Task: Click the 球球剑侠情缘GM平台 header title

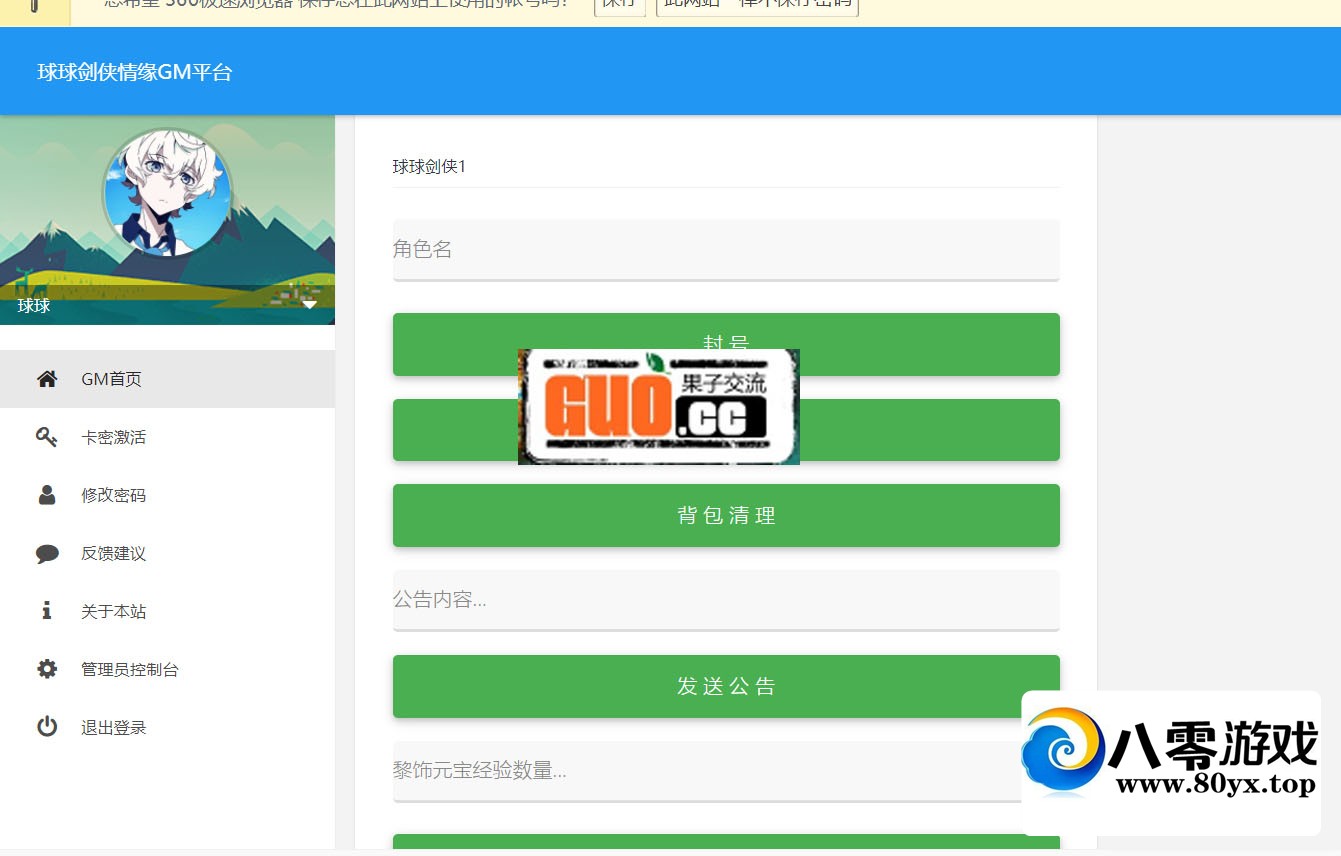Action: click(x=135, y=72)
